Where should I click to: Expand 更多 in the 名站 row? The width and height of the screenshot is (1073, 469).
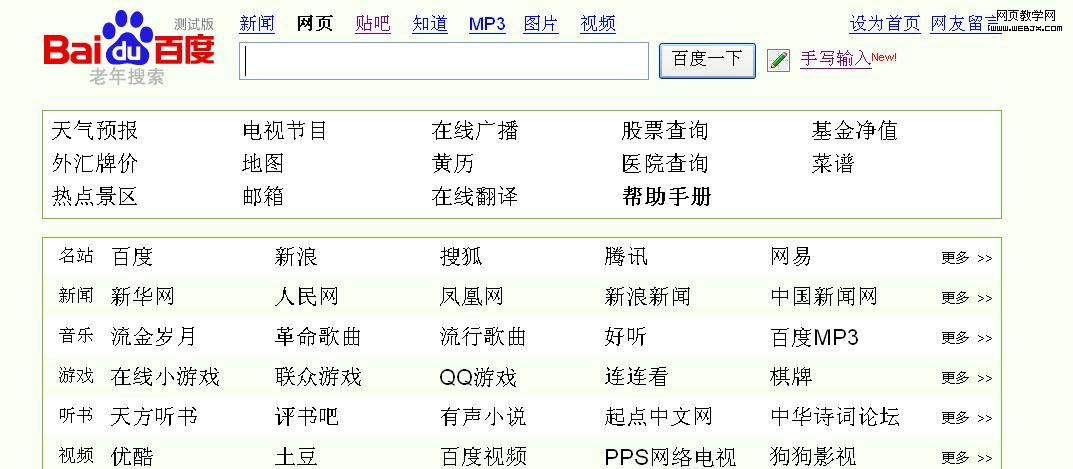tap(965, 258)
